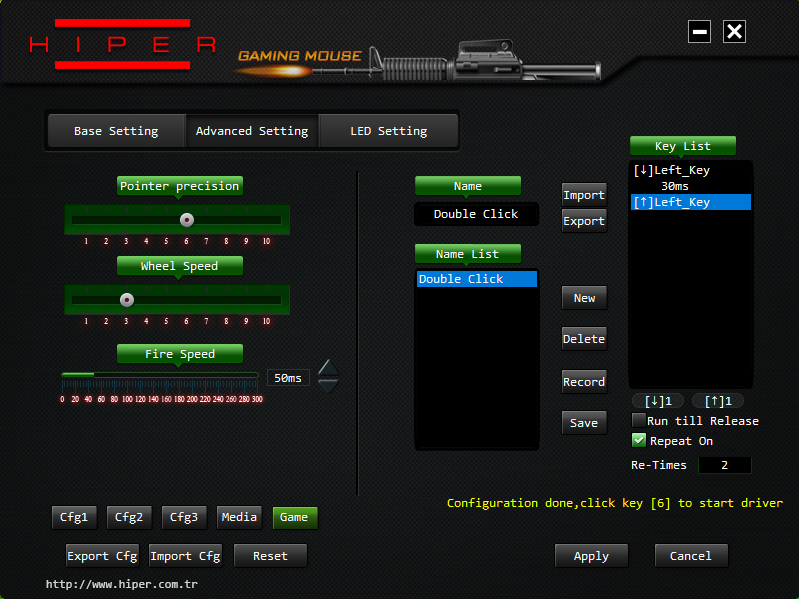Select the 30ms delay entry
This screenshot has width=799, height=601.
pyautogui.click(x=690, y=186)
